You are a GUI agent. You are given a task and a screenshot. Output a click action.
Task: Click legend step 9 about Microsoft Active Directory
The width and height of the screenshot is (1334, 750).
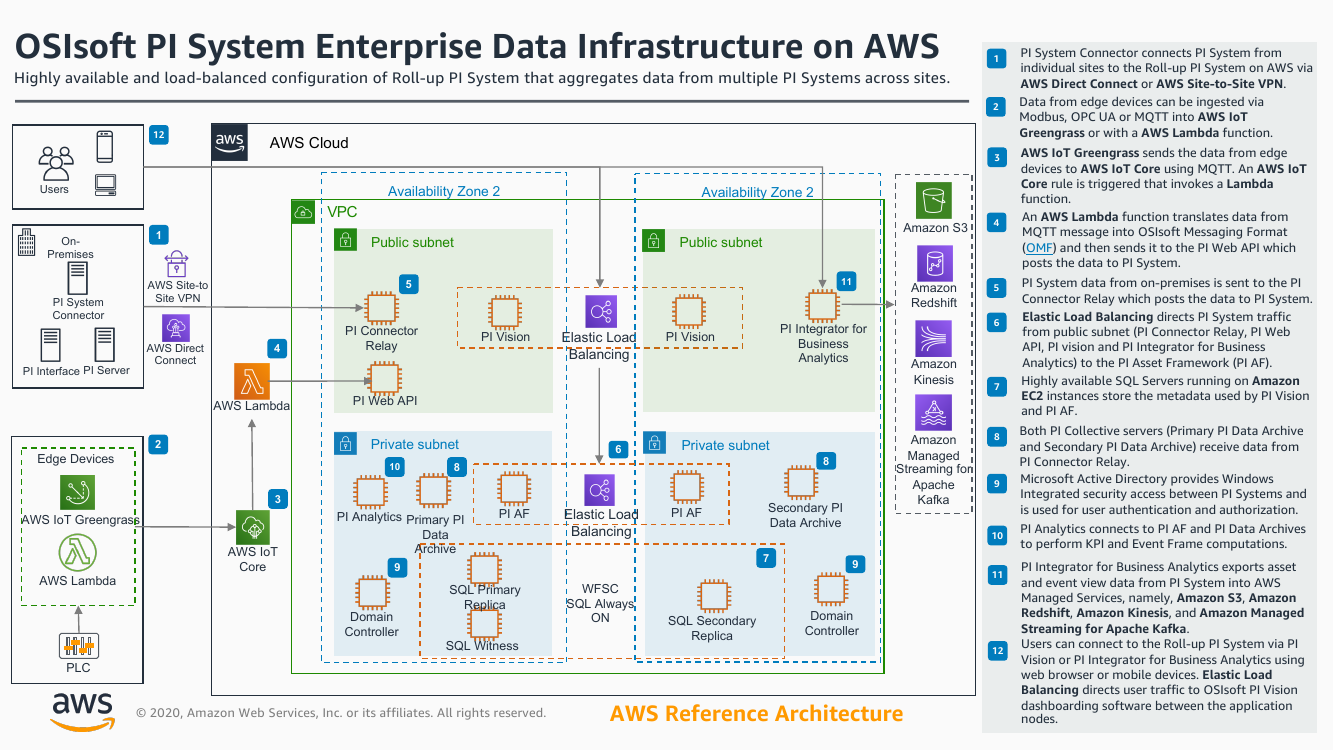pos(1164,494)
